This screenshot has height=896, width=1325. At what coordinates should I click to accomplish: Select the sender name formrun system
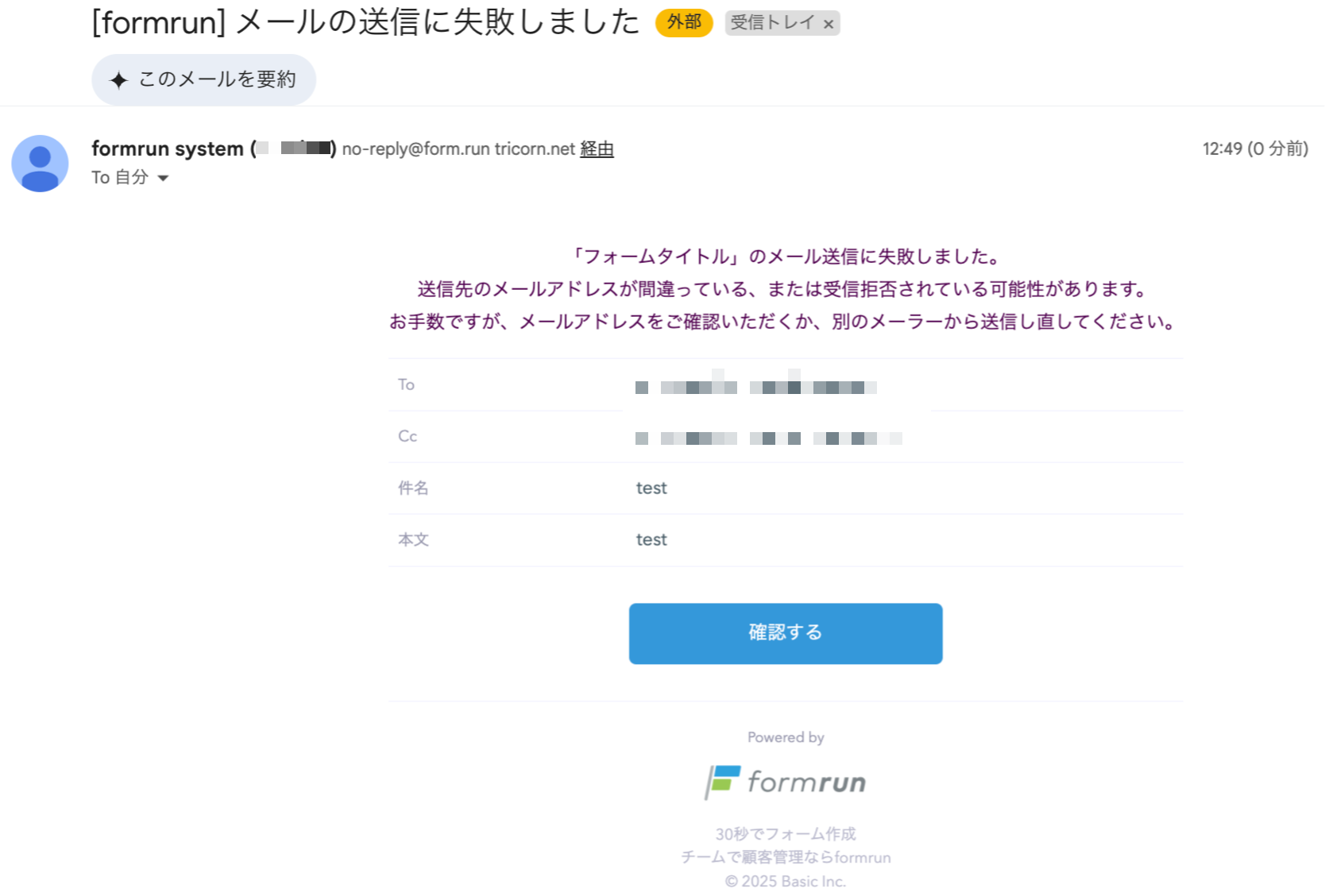click(x=168, y=149)
